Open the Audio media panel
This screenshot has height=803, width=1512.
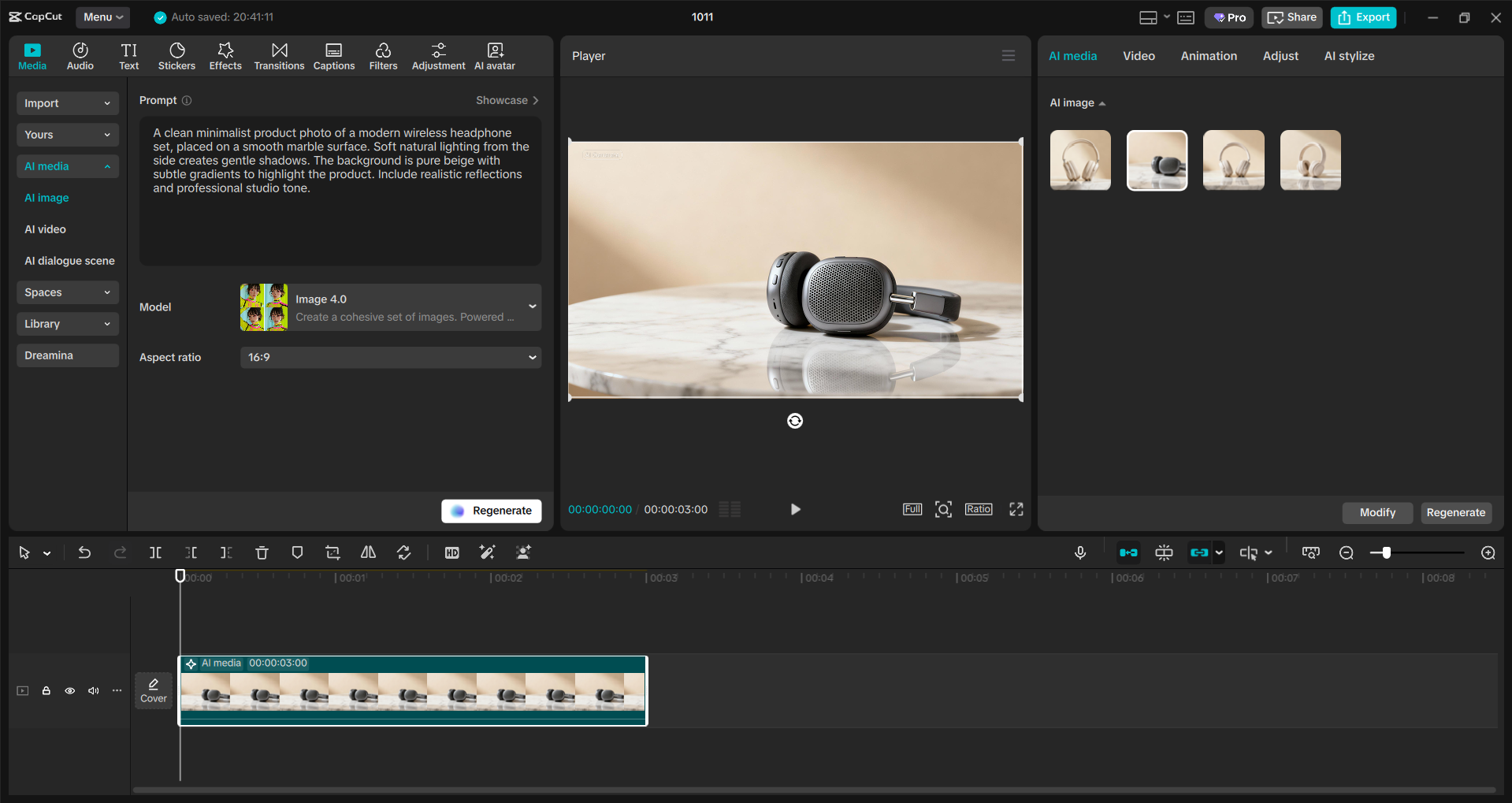pyautogui.click(x=80, y=55)
